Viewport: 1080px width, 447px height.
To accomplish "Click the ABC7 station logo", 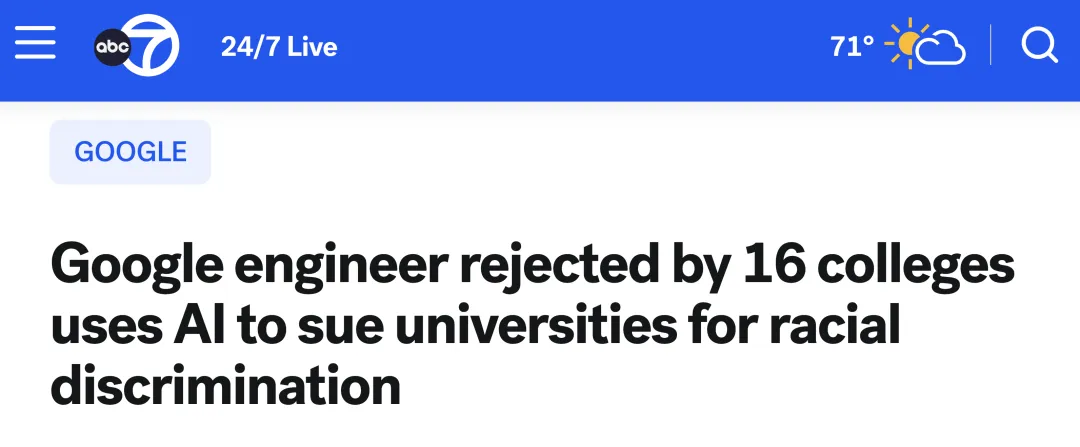I will [x=136, y=46].
